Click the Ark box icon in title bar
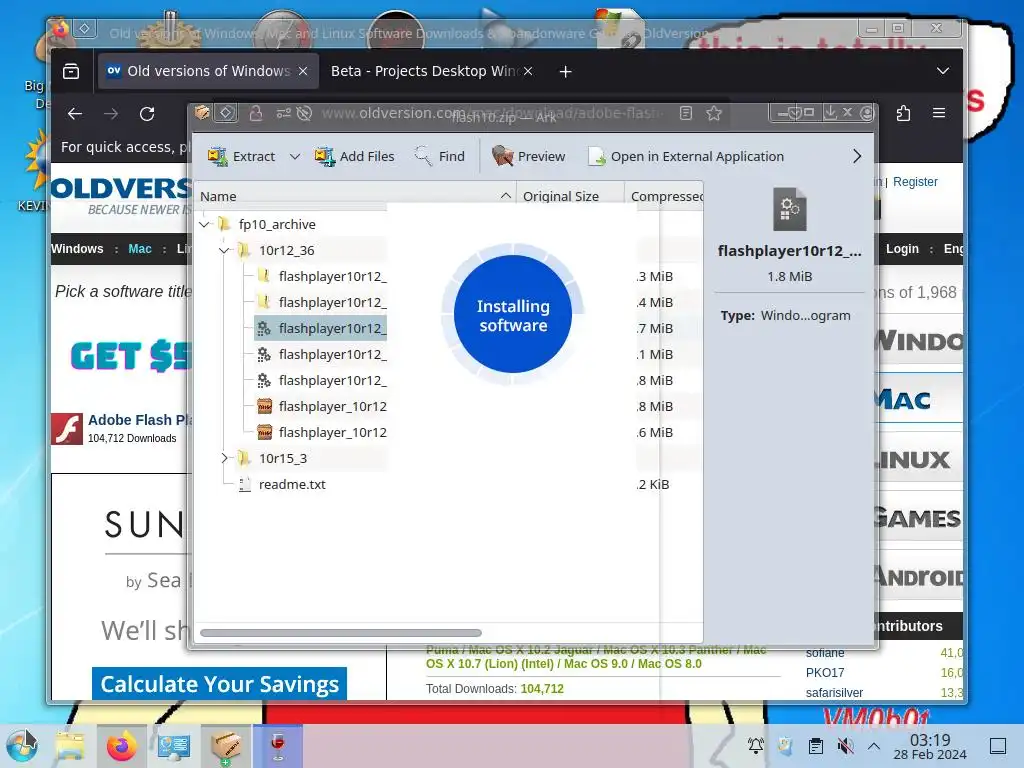 pos(202,113)
